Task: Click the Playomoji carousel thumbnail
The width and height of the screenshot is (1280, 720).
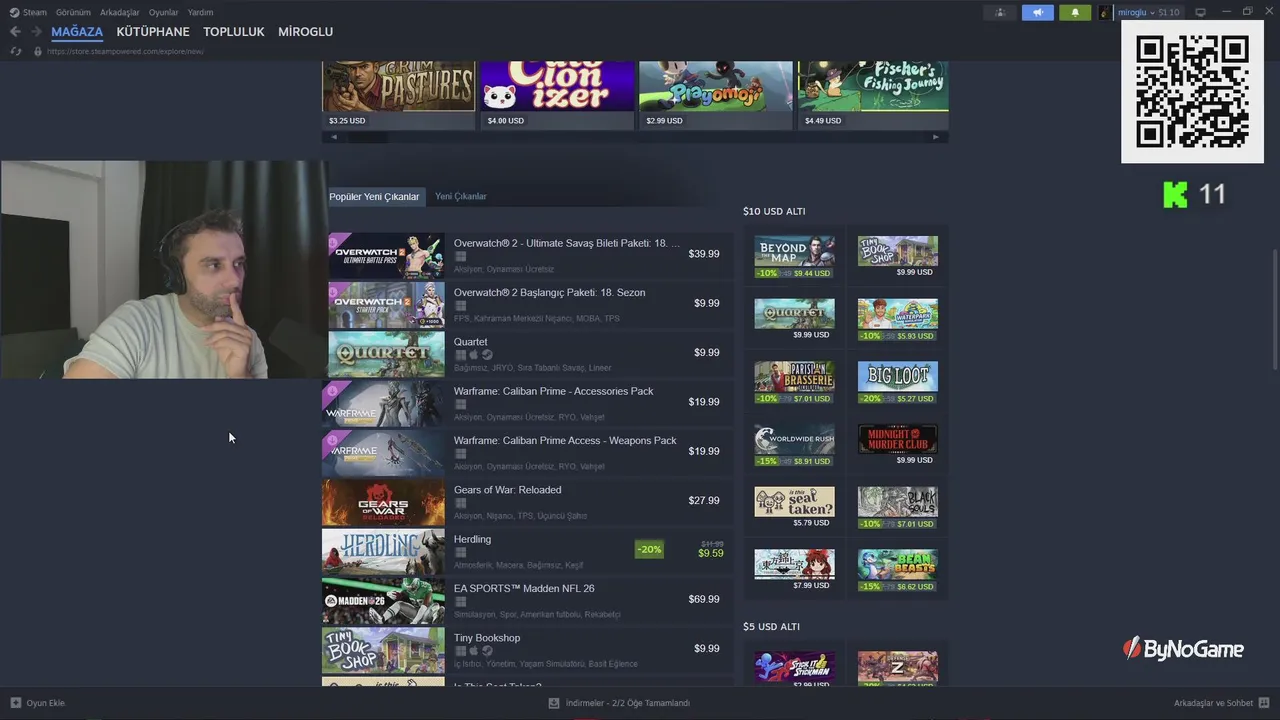Action: tap(715, 86)
